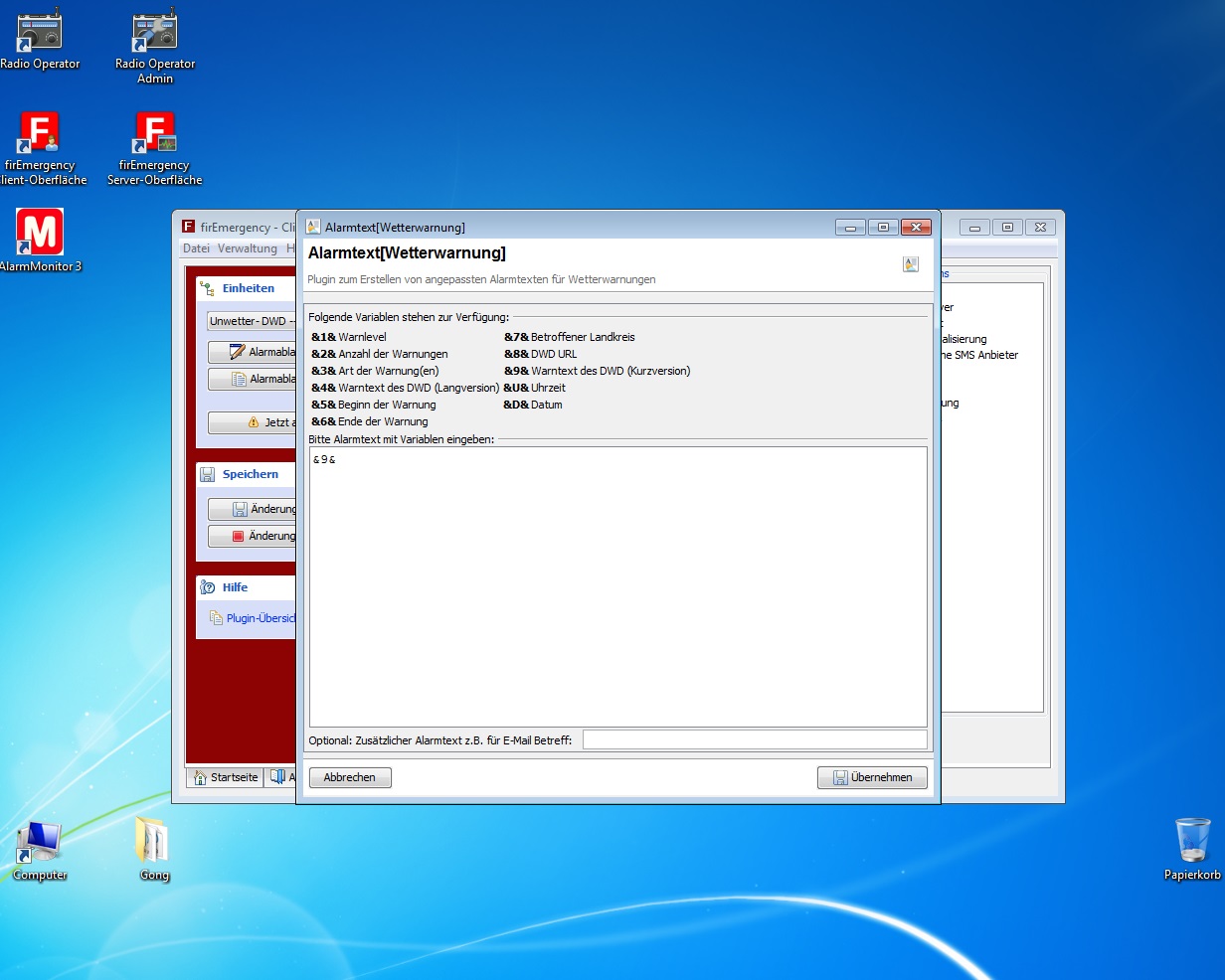Image resolution: width=1225 pixels, height=980 pixels.
Task: Expand the Unwetter-DWD unit dropdown
Action: [x=252, y=321]
